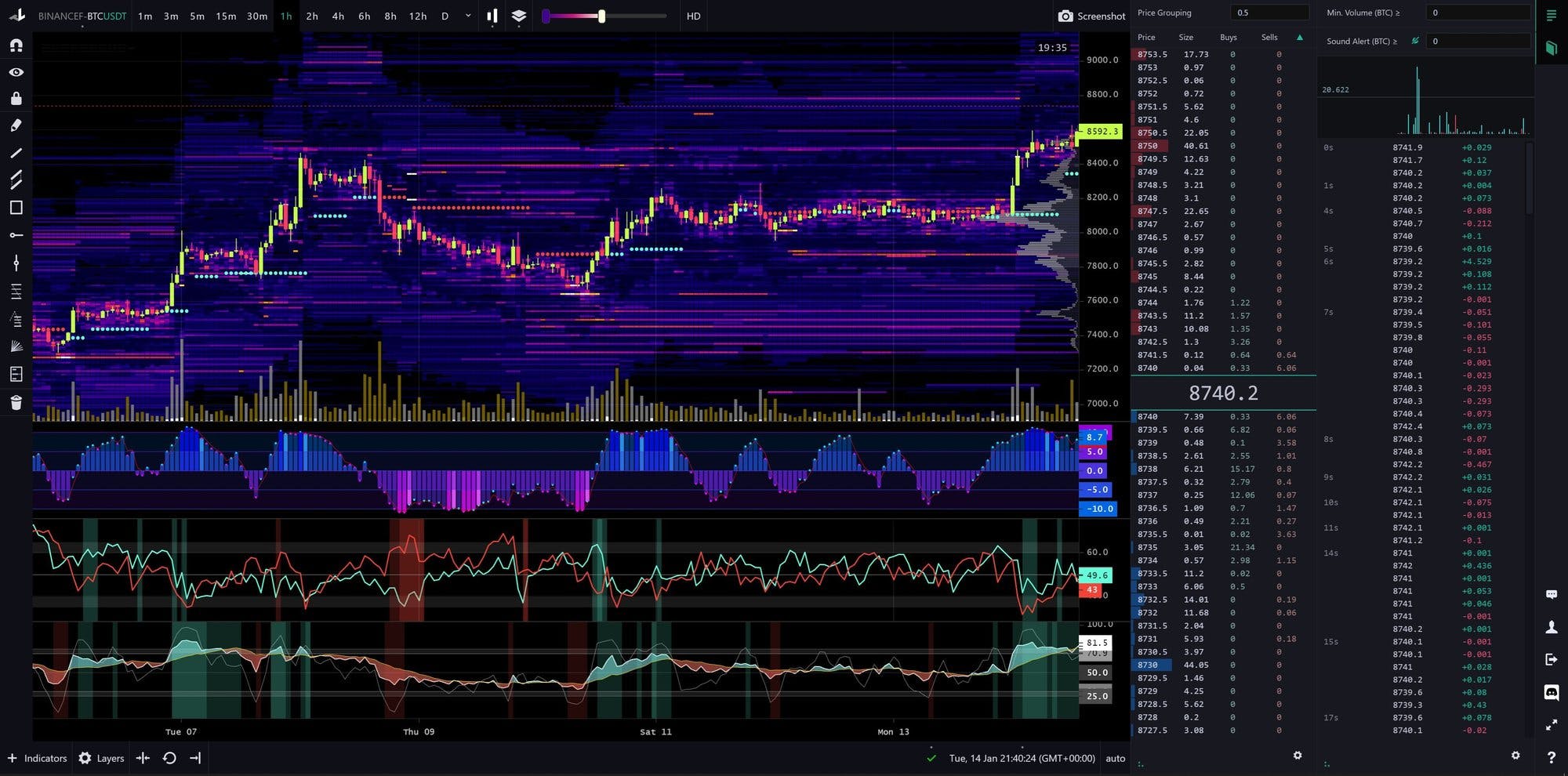
Task: Open the Discord community icon
Action: pyautogui.click(x=1551, y=692)
